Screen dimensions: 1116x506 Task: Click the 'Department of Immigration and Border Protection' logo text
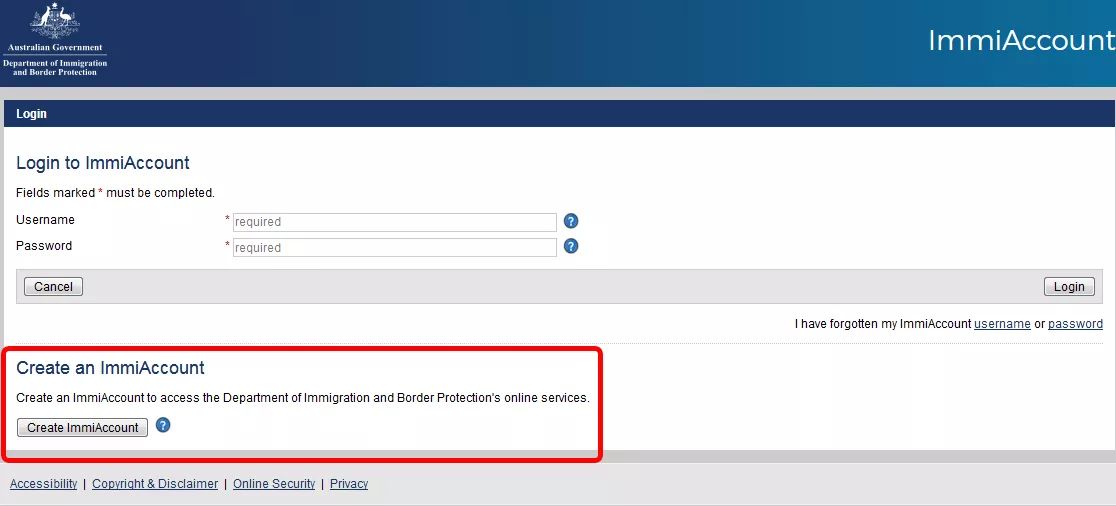click(55, 68)
